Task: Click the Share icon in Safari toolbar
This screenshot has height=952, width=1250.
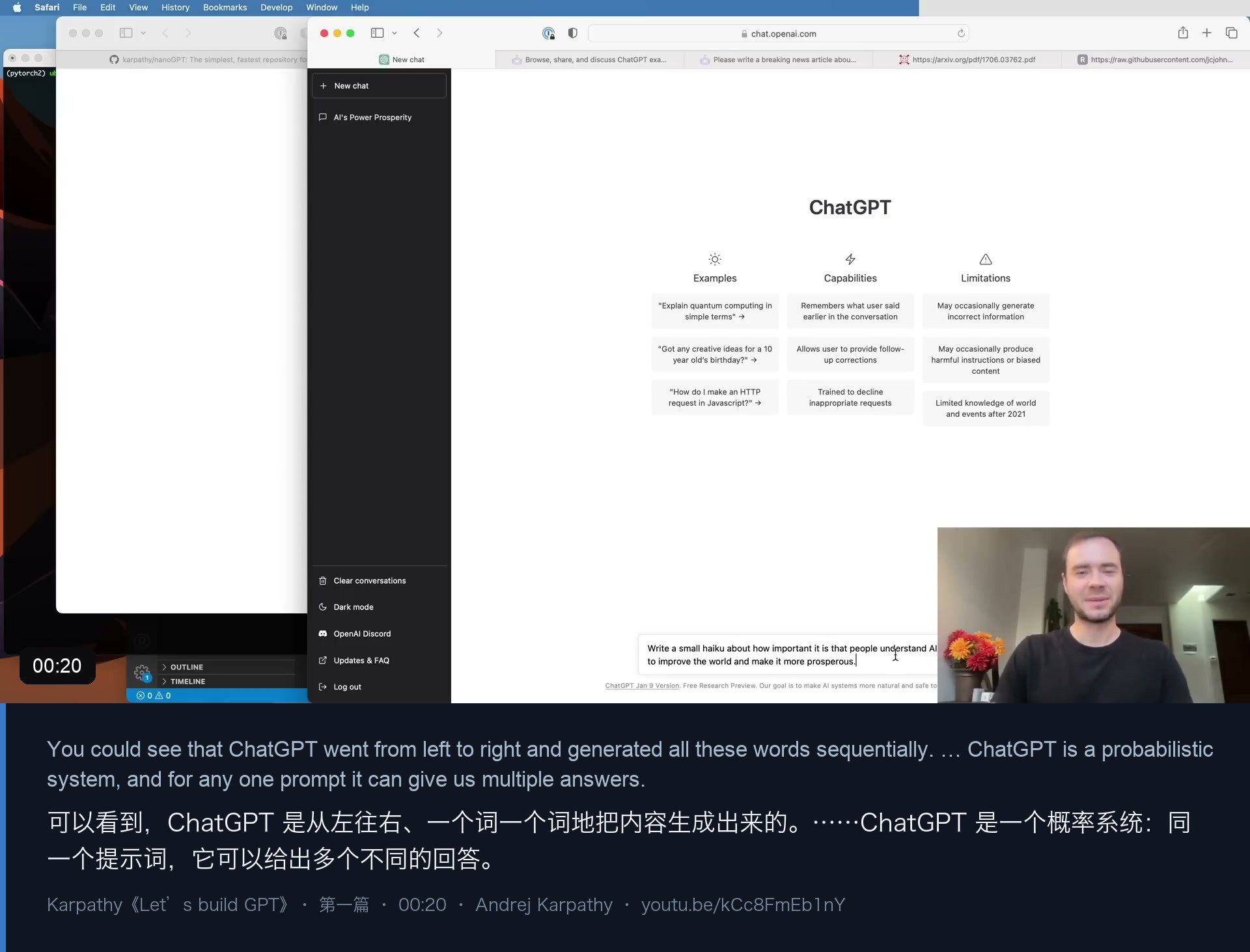Action: [x=1183, y=33]
